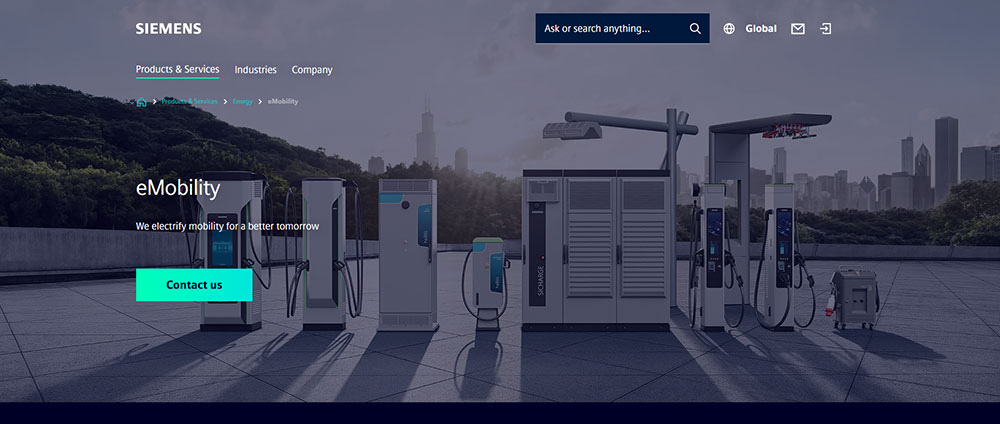Go to Products & Services breadcrumb
Screen dimensions: 1000x424
[x=189, y=101]
